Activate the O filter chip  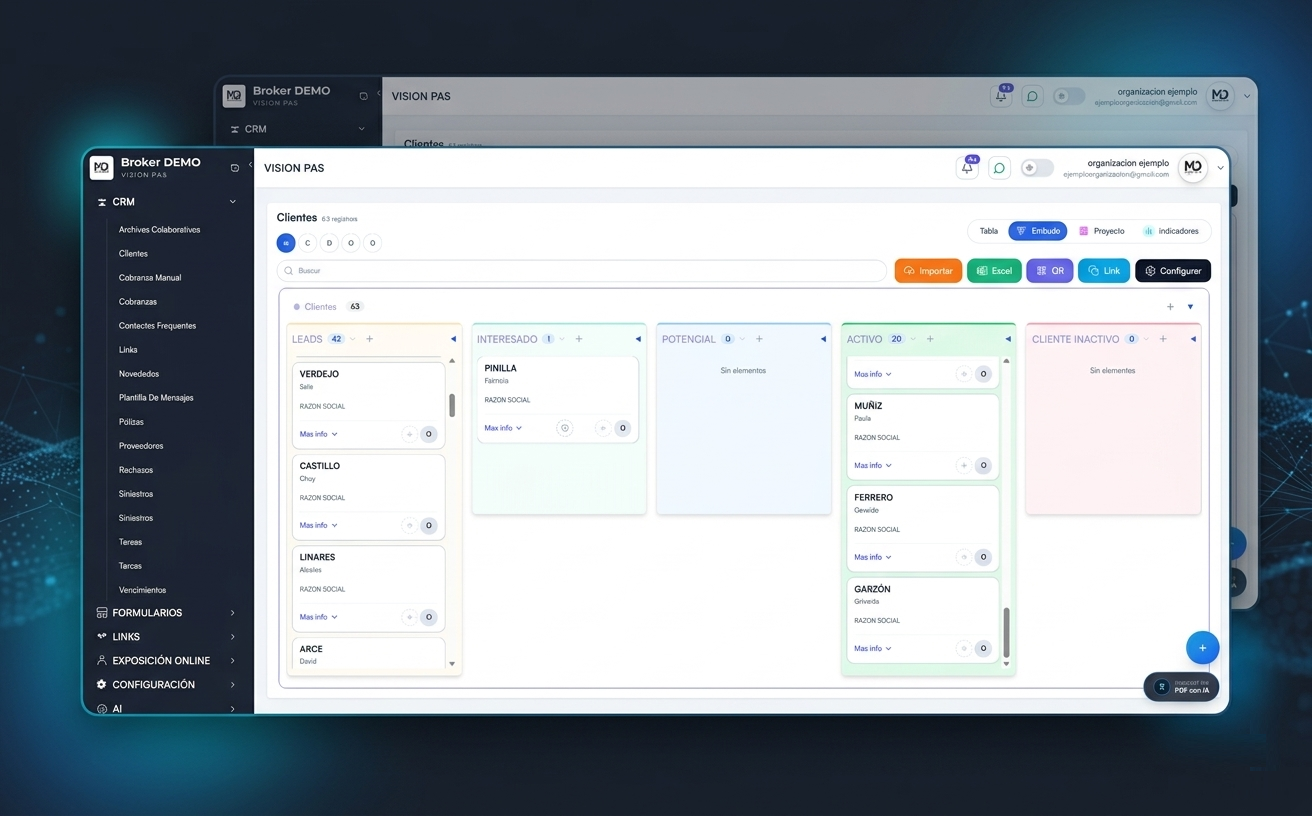(350, 243)
